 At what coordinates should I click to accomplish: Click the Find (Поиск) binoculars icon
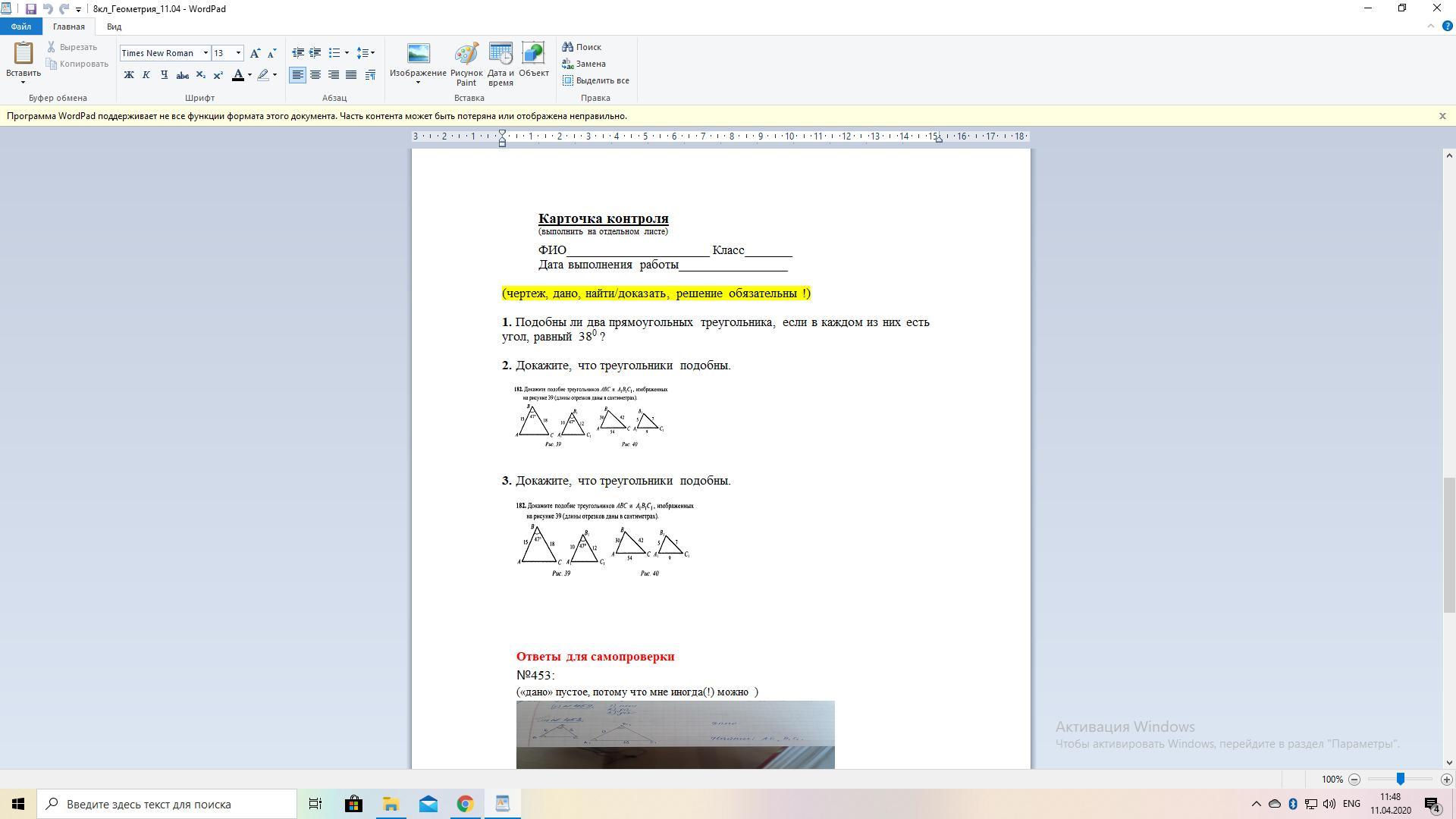567,47
